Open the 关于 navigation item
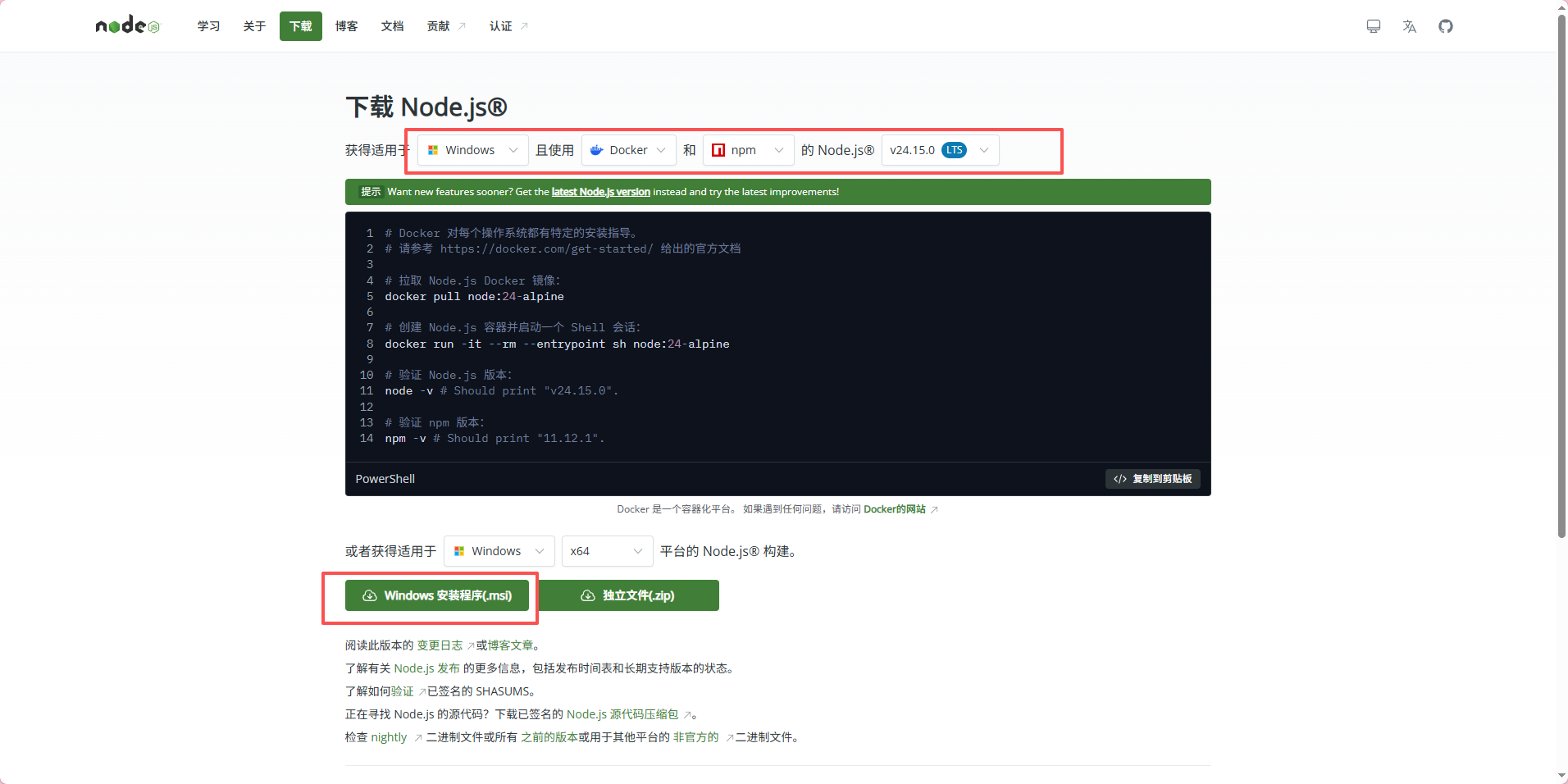 coord(254,26)
